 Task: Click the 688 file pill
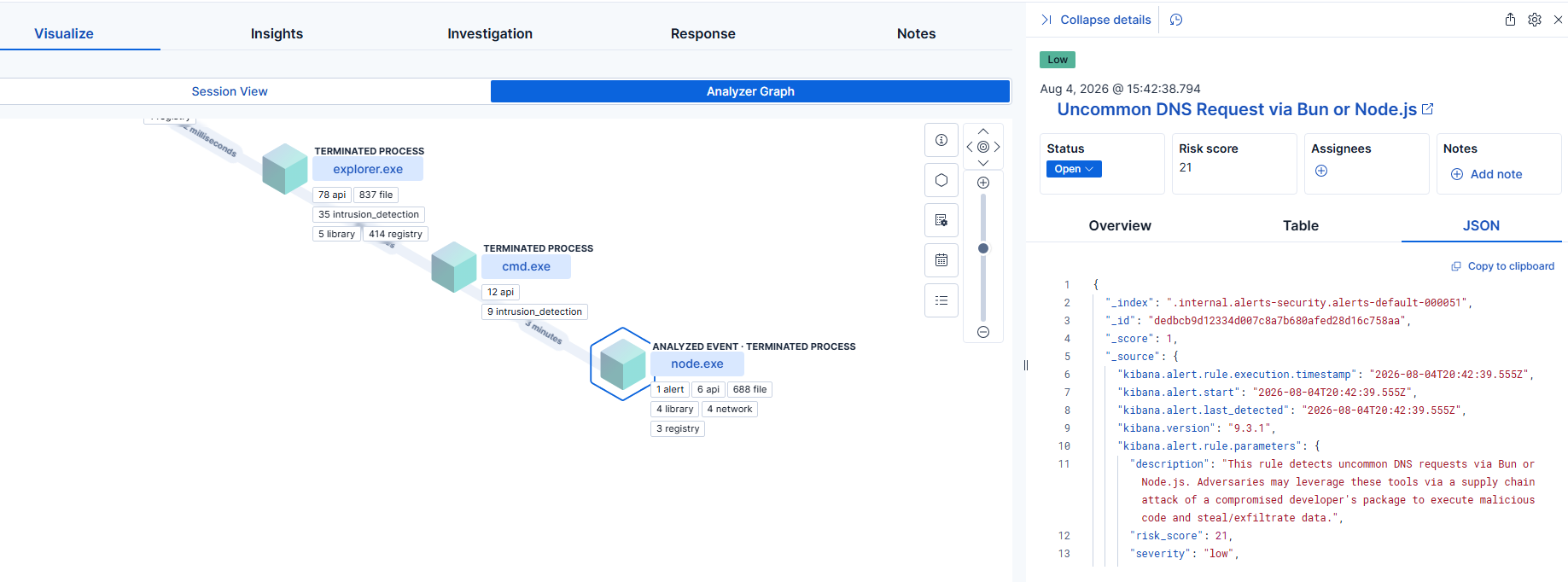[749, 389]
